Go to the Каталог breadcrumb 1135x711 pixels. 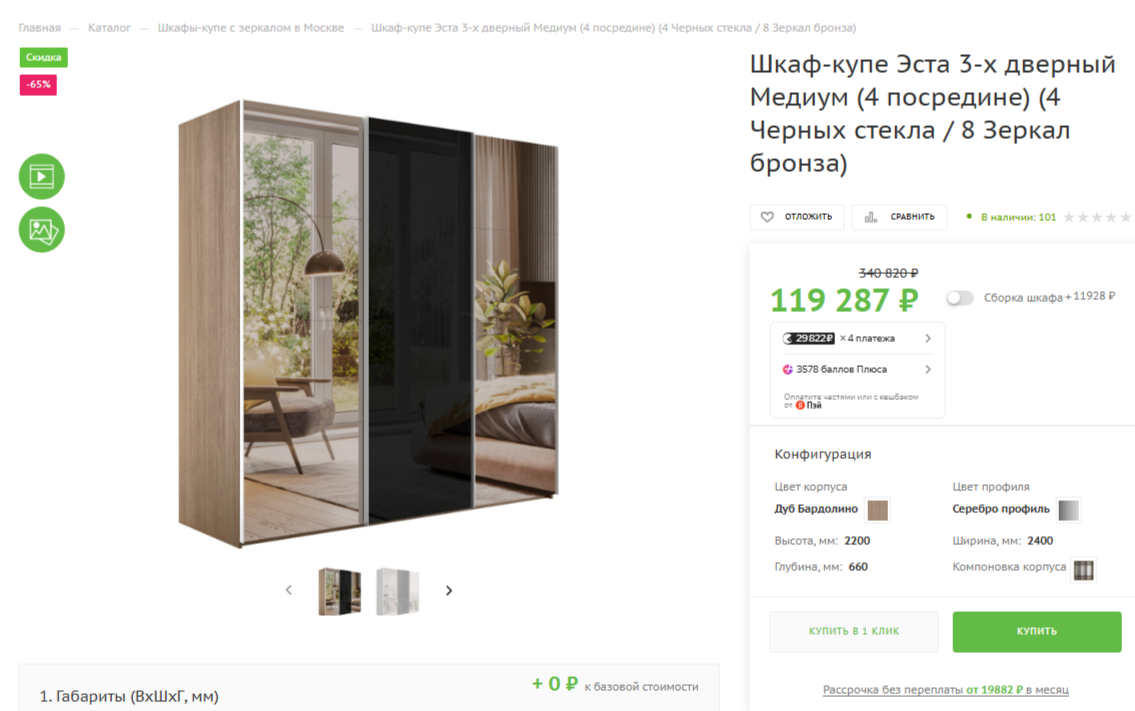coord(109,28)
